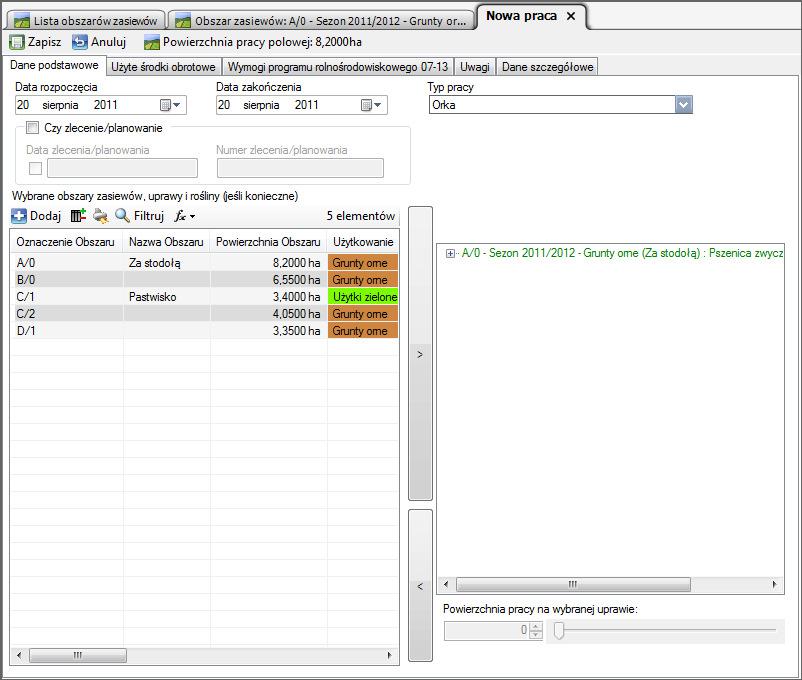This screenshot has width=802, height=680.
Task: Select row B/0 in the grid
Action: (205, 280)
